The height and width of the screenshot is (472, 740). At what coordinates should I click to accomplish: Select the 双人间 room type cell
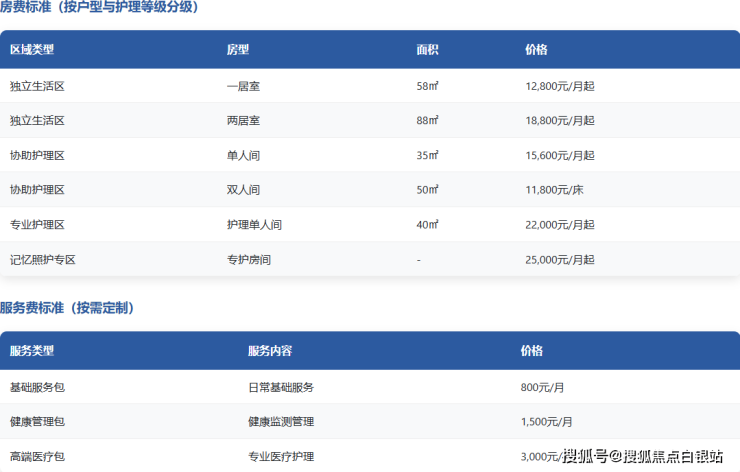(244, 190)
